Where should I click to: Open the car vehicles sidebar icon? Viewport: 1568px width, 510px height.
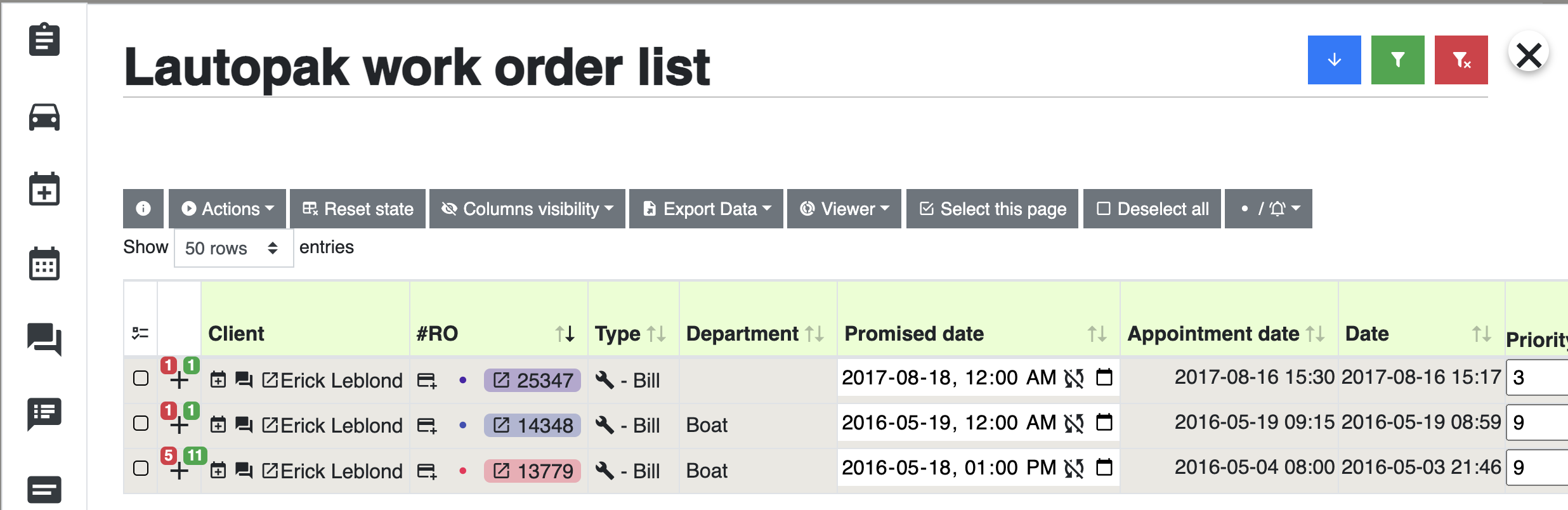coord(44,117)
